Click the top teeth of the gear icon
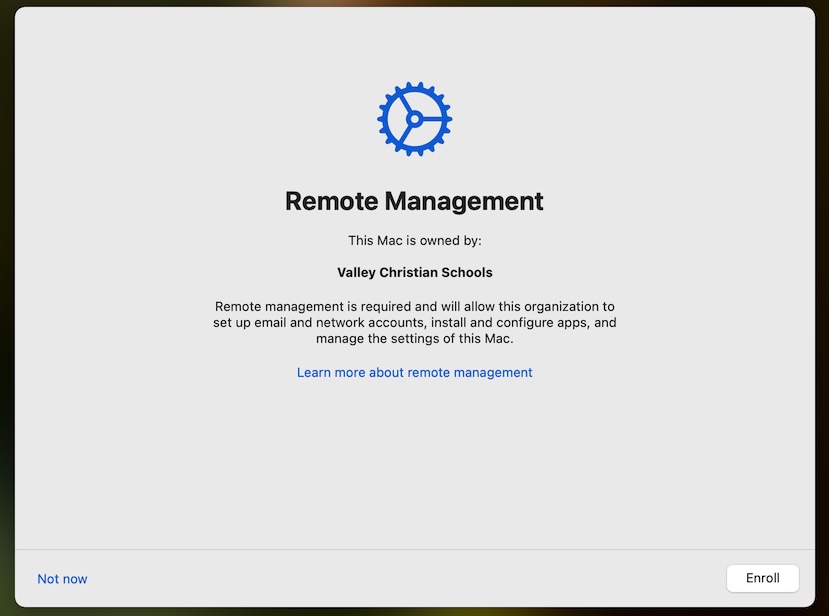Screen dimensions: 829x616 414,87
